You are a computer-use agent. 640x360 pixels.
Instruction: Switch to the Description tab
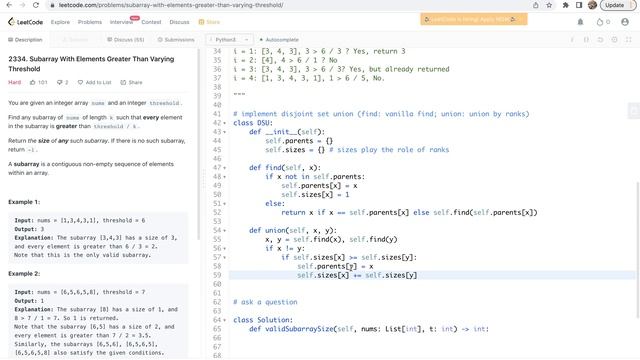[25, 40]
